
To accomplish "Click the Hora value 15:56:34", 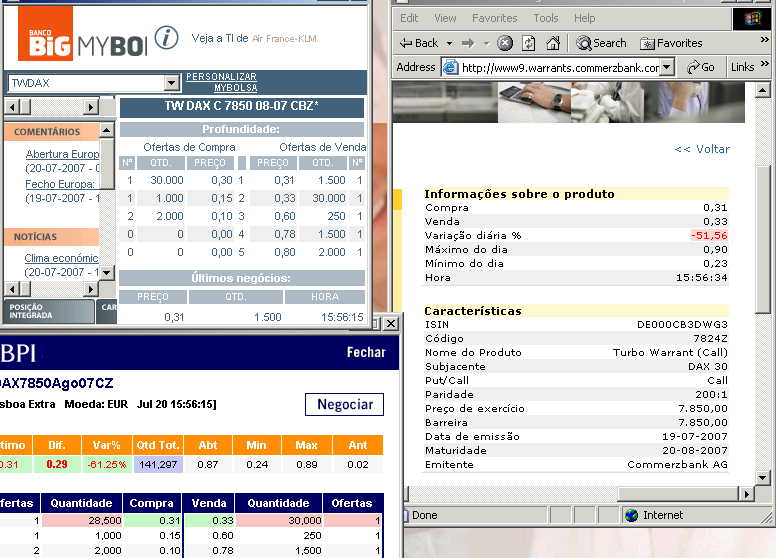I will coord(702,278).
